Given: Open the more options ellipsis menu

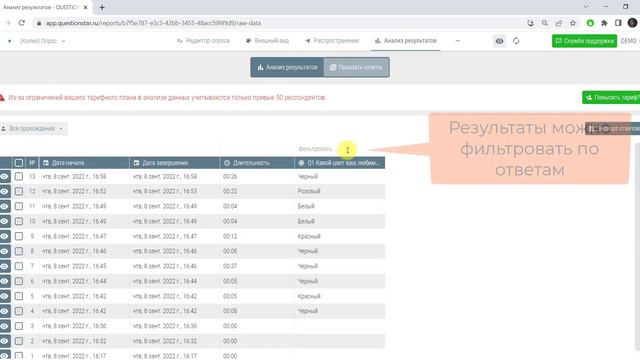Looking at the screenshot, I should pyautogui.click(x=458, y=41).
